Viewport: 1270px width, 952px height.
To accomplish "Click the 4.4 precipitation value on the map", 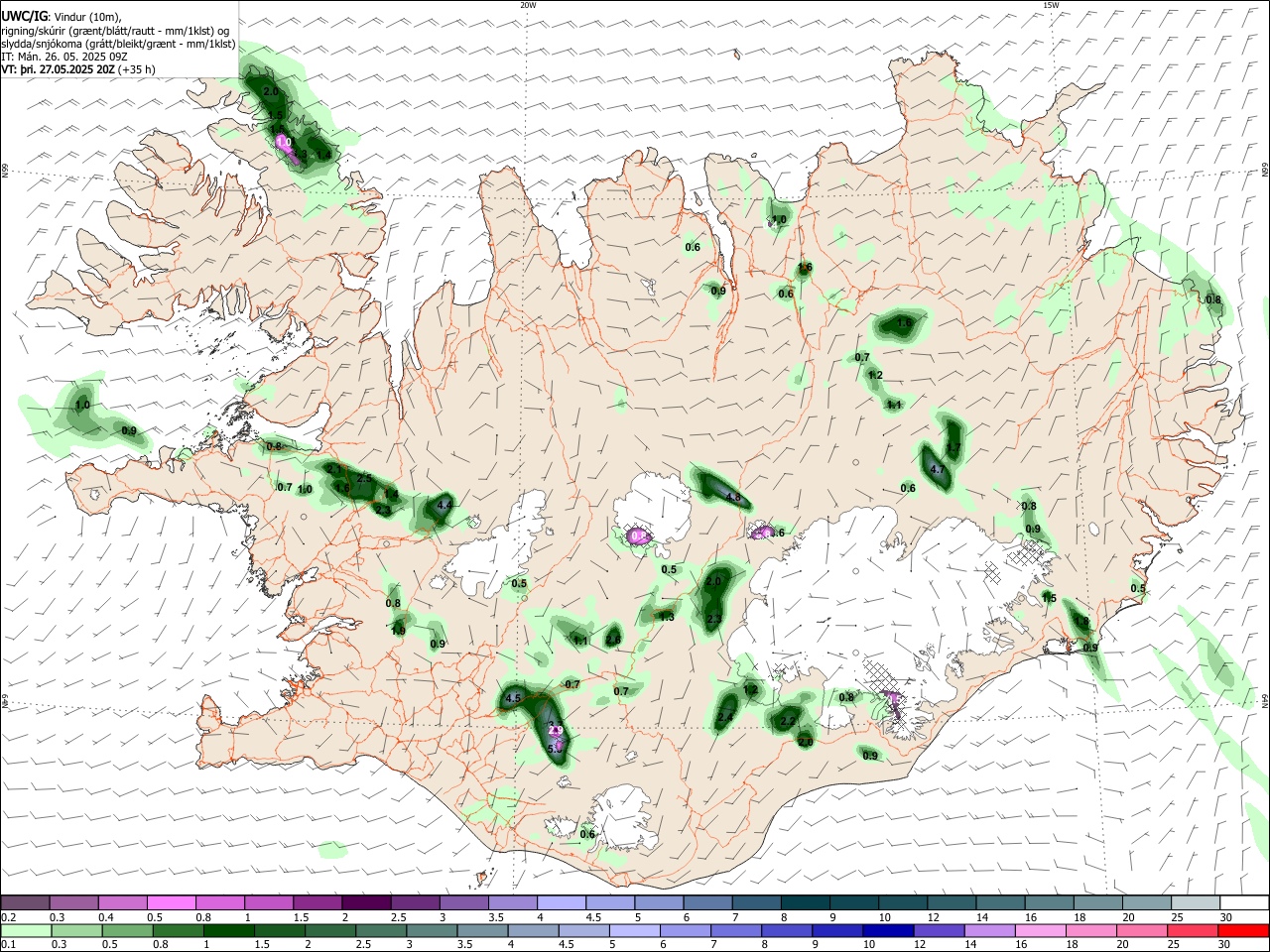I will point(444,506).
